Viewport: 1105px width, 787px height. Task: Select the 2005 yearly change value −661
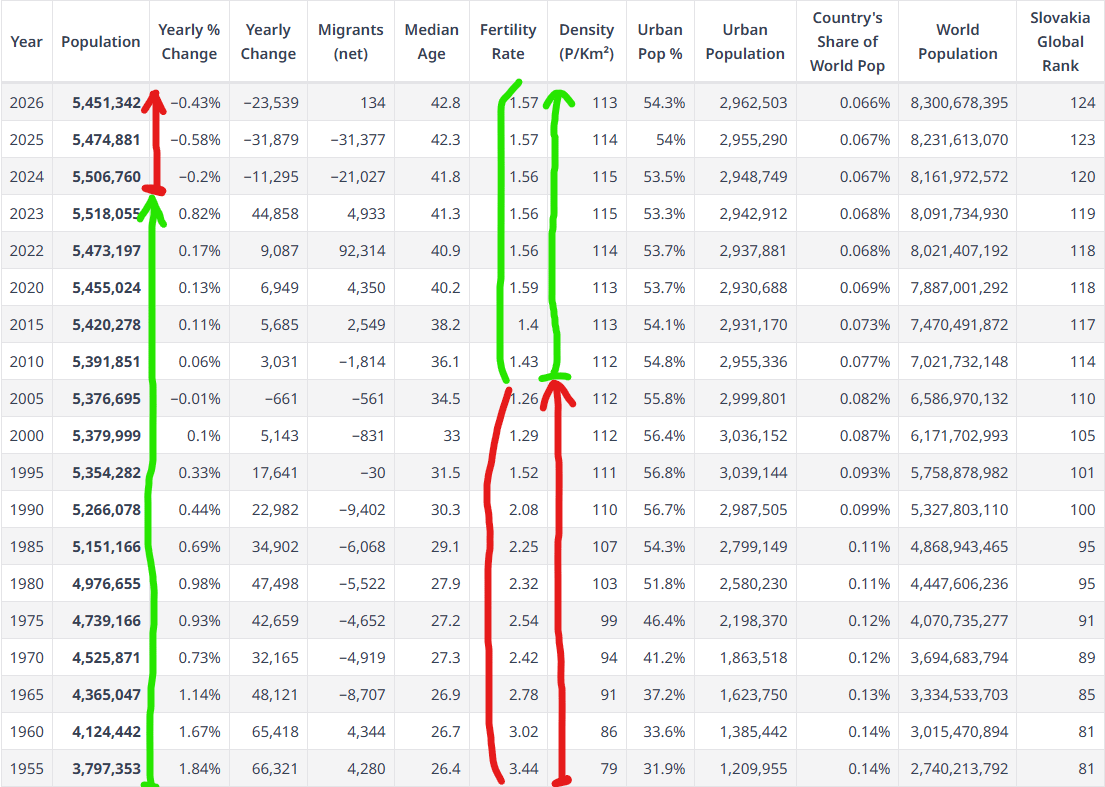279,399
